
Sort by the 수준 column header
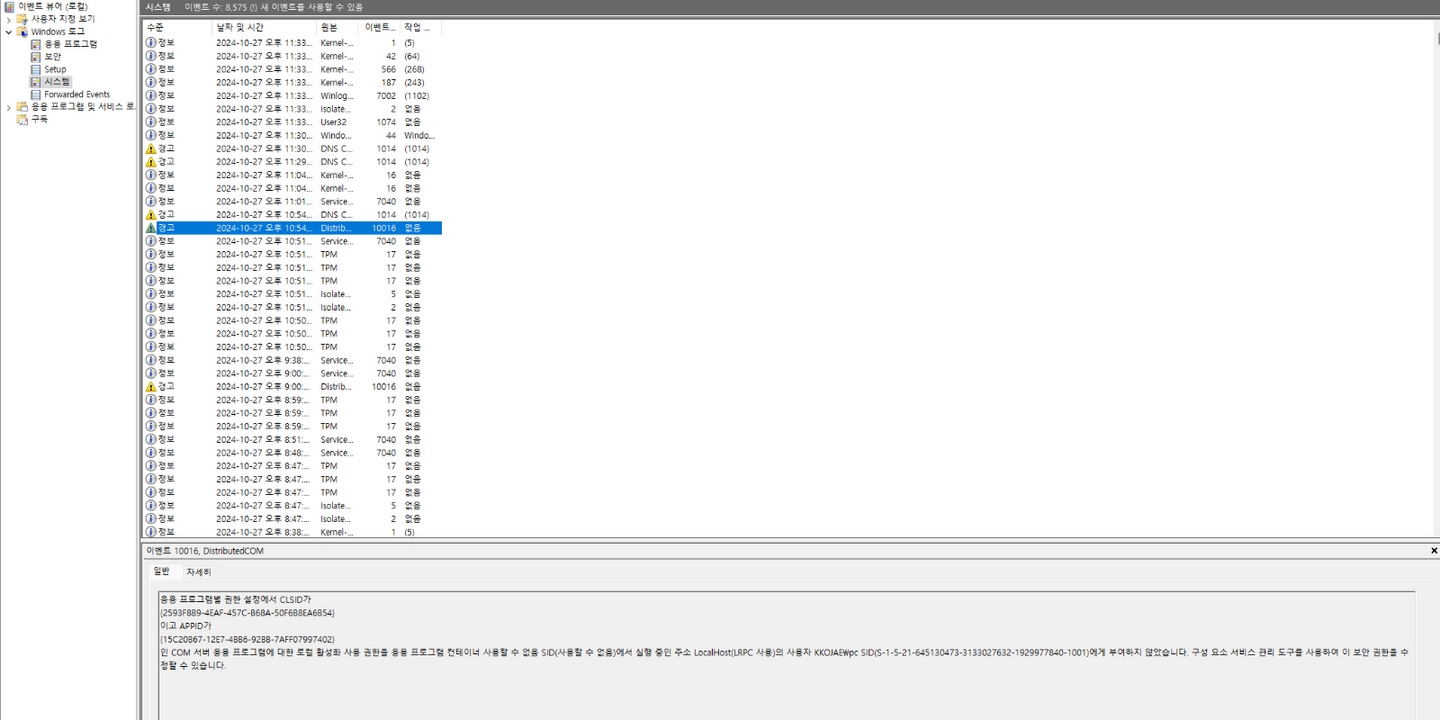point(178,27)
